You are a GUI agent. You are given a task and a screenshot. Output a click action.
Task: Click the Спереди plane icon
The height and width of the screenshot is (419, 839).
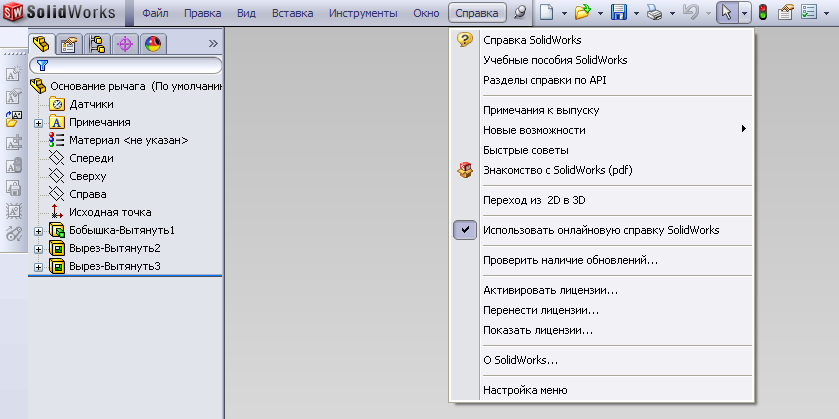pyautogui.click(x=57, y=158)
